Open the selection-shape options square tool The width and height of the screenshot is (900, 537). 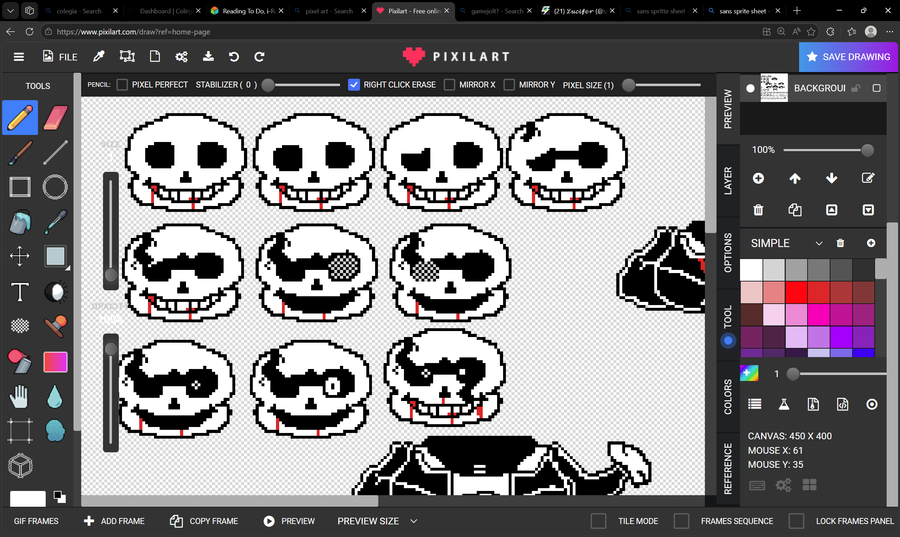pyautogui.click(x=55, y=256)
